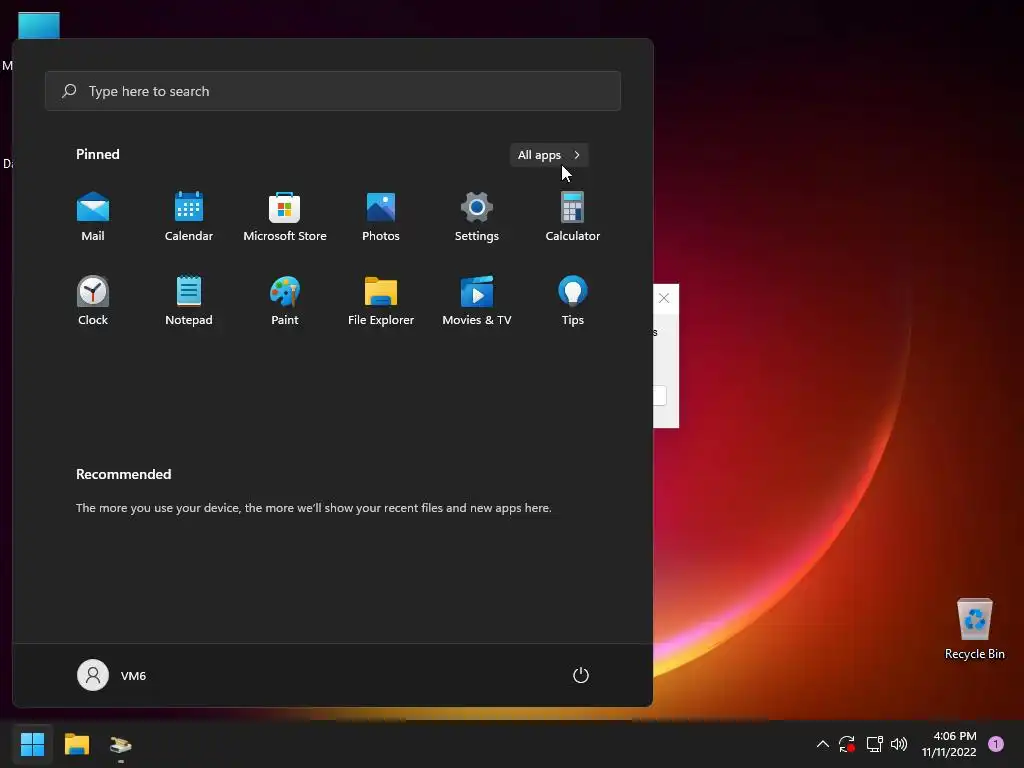
Task: Open the running installer app on taskbar
Action: [121, 744]
